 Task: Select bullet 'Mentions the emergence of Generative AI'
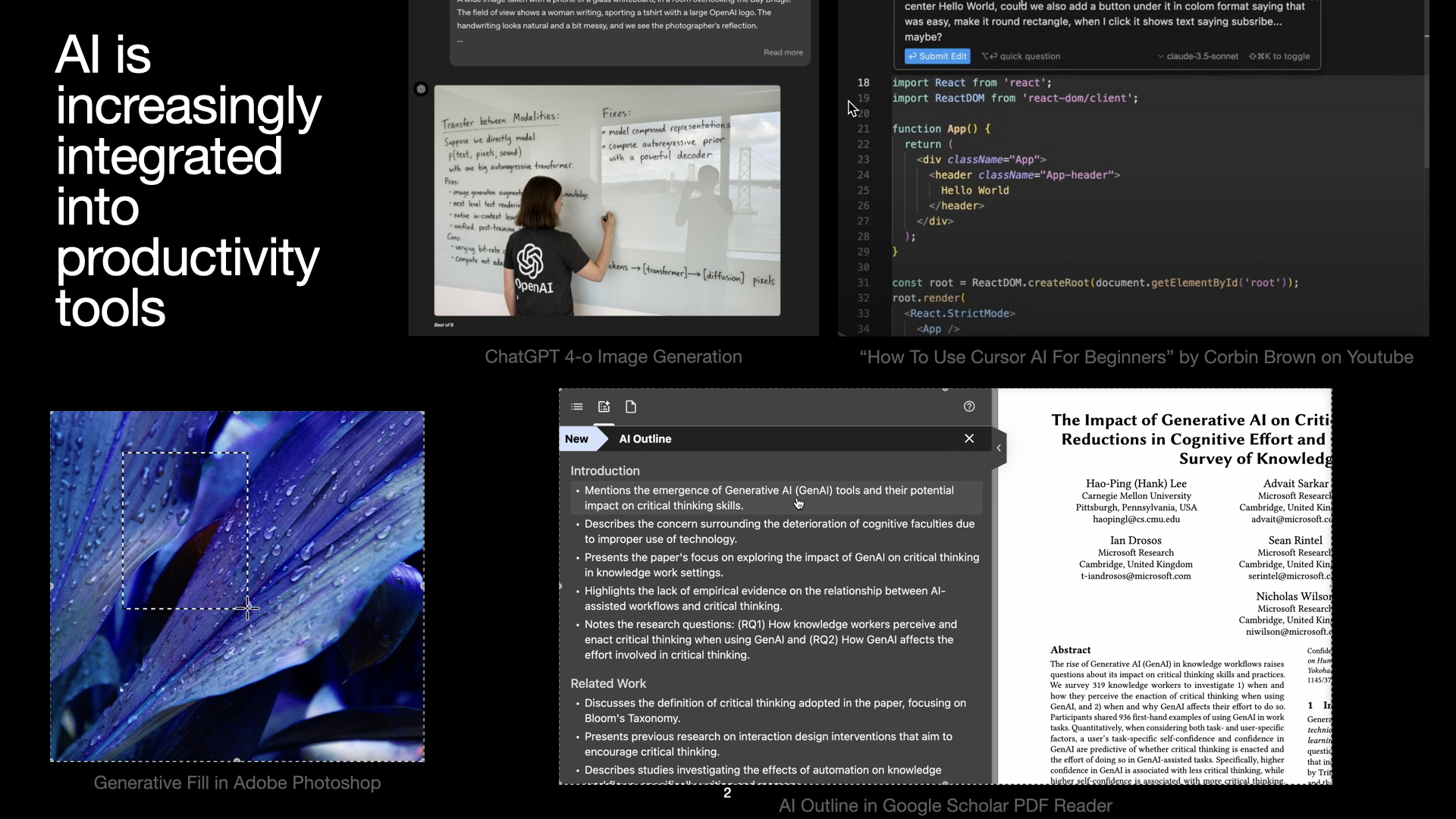pos(777,498)
